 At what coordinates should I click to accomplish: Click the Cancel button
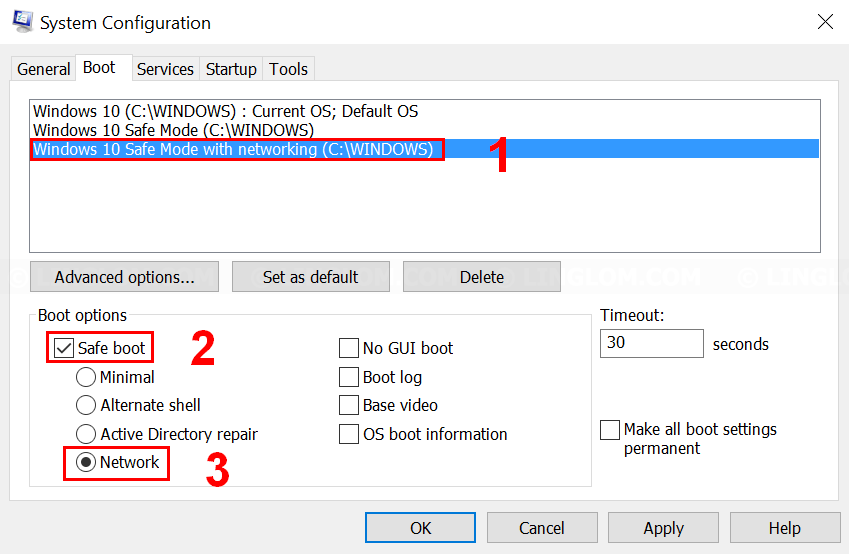[x=542, y=527]
